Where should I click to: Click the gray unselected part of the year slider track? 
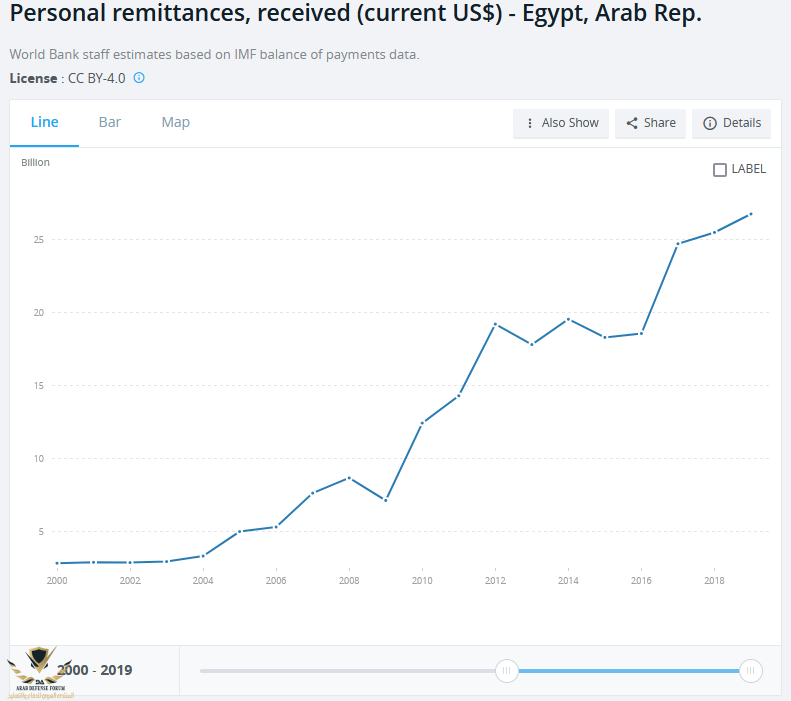(x=350, y=670)
